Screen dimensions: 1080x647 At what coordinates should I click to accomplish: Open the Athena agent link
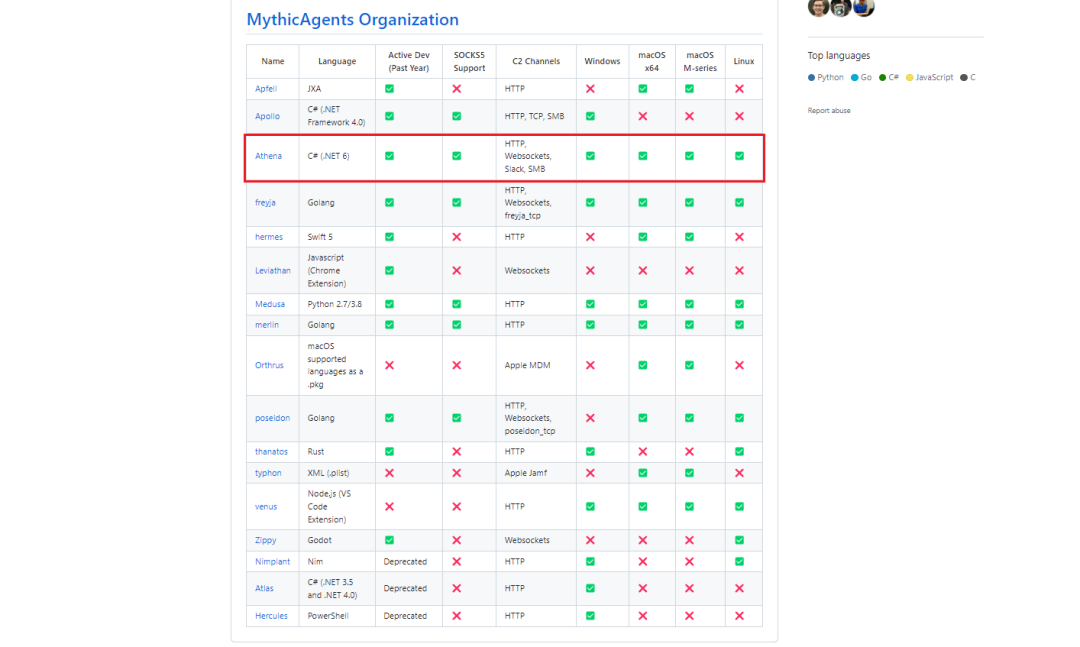[x=268, y=156]
